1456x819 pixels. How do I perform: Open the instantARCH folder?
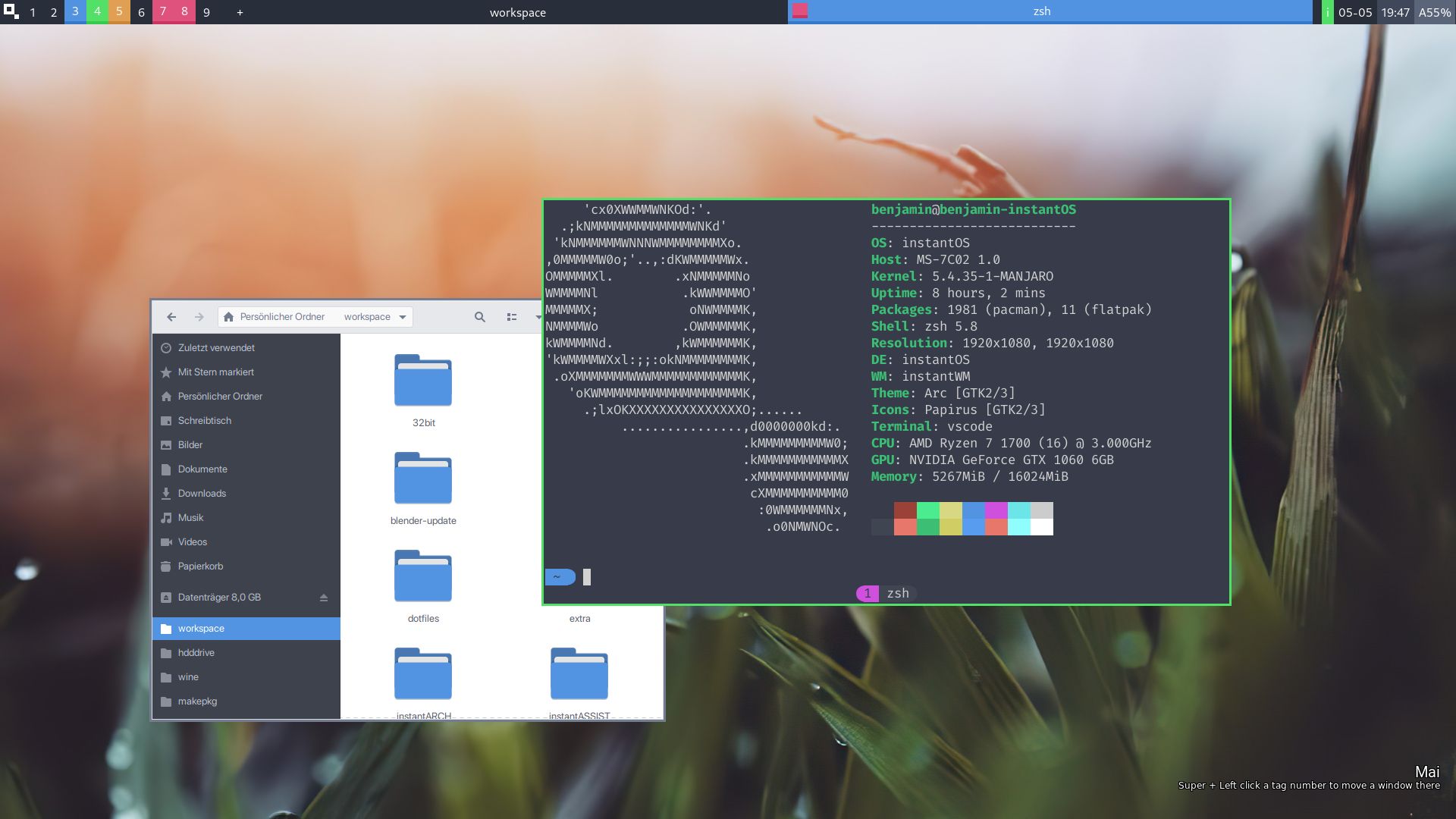[x=422, y=676]
